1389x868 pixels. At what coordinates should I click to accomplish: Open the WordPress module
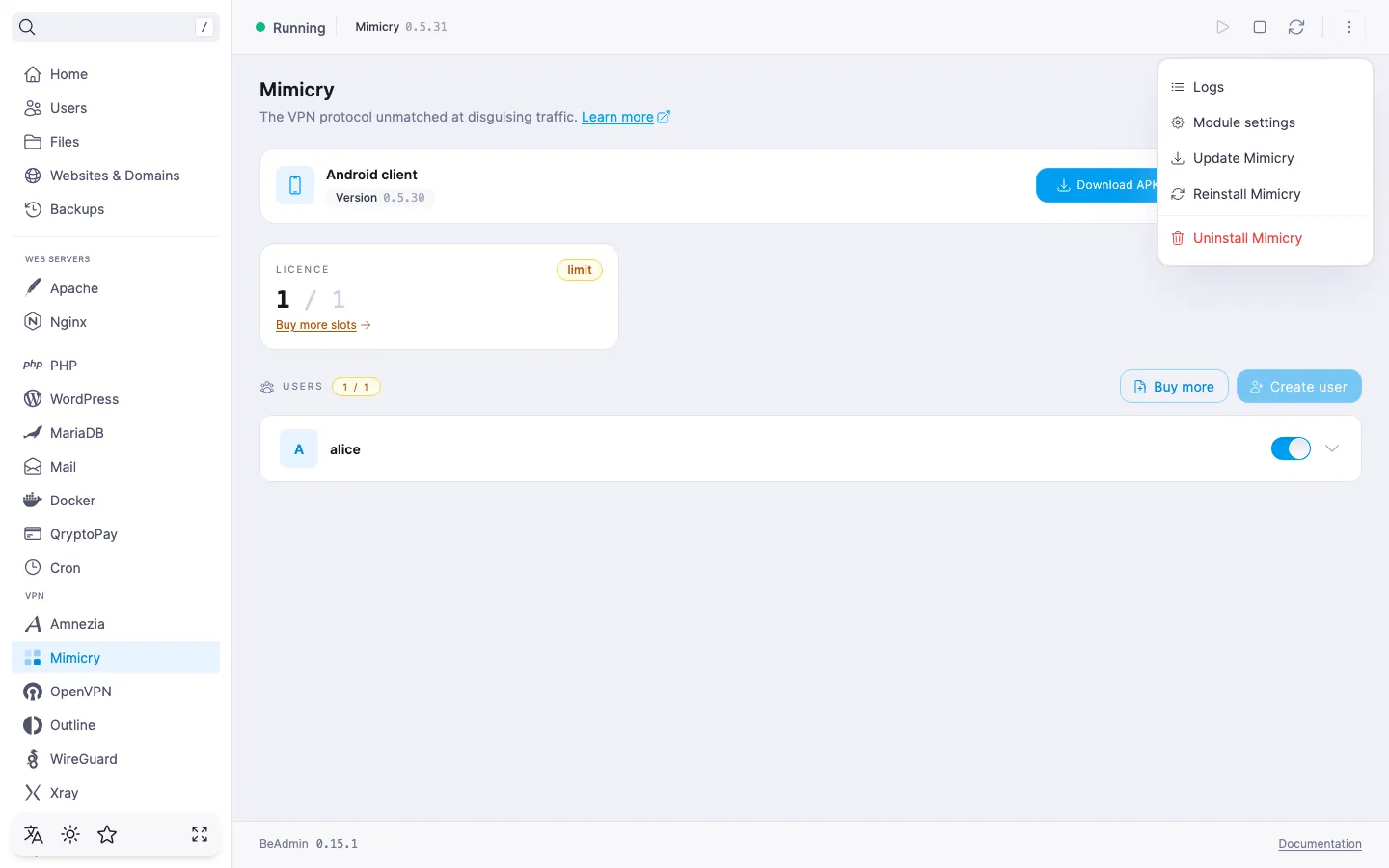[116, 399]
